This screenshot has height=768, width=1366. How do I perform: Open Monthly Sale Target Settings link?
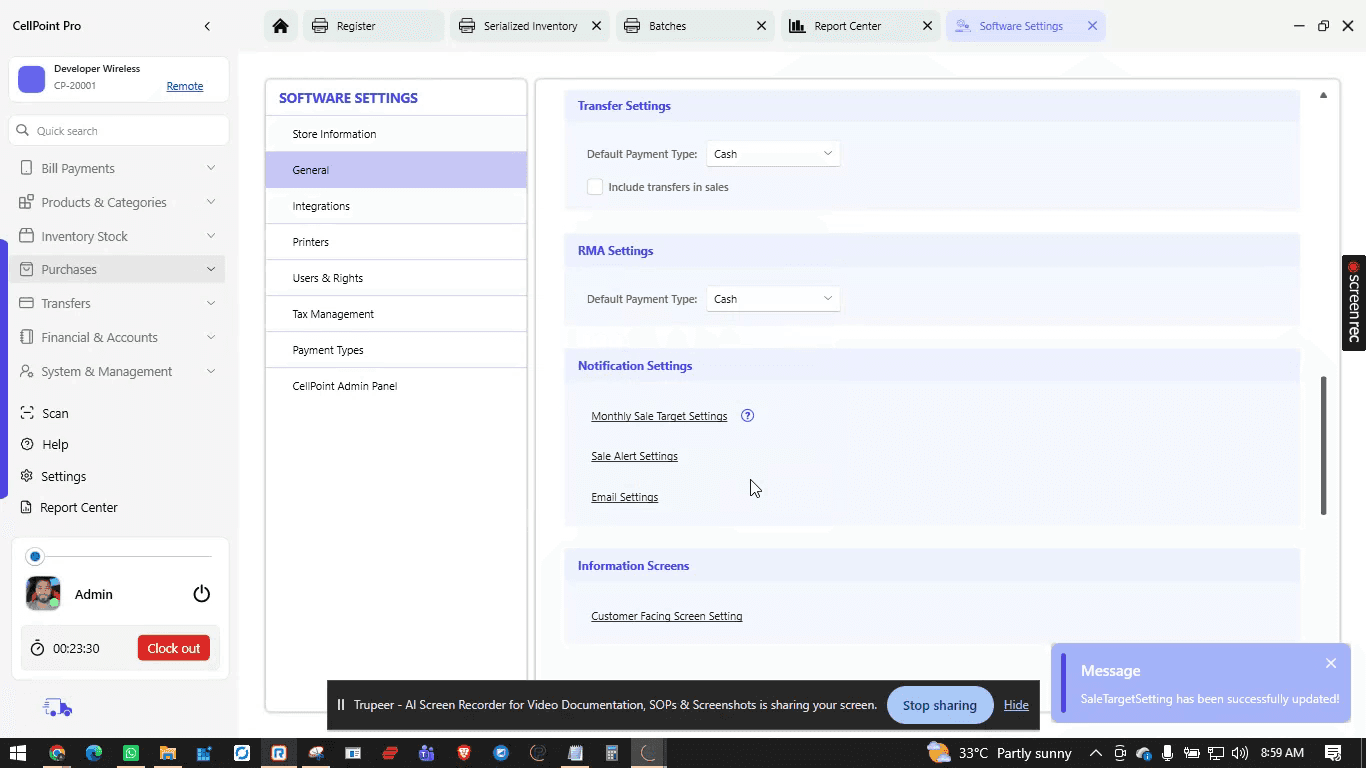[x=659, y=416]
